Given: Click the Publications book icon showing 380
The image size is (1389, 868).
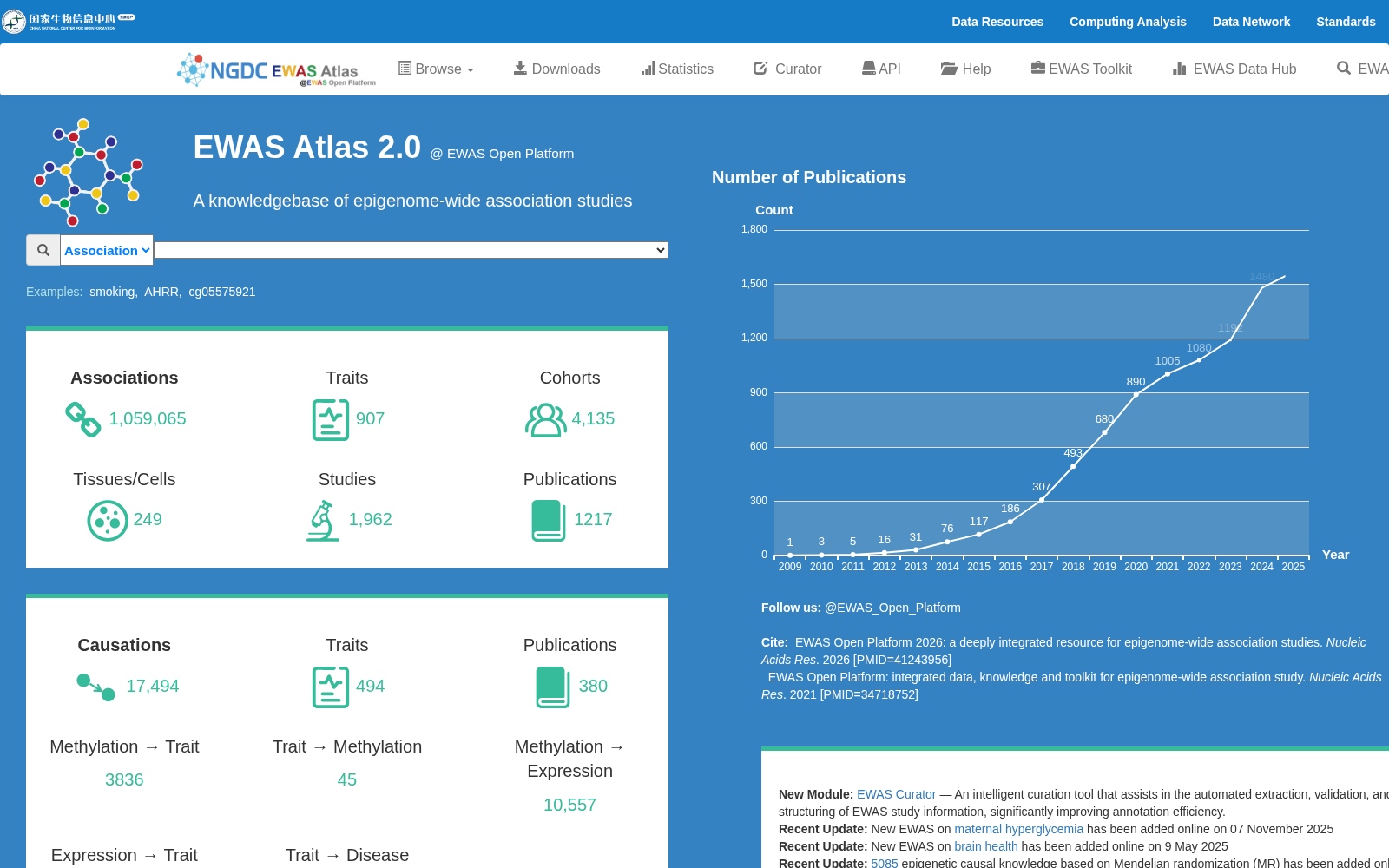Looking at the screenshot, I should point(553,687).
